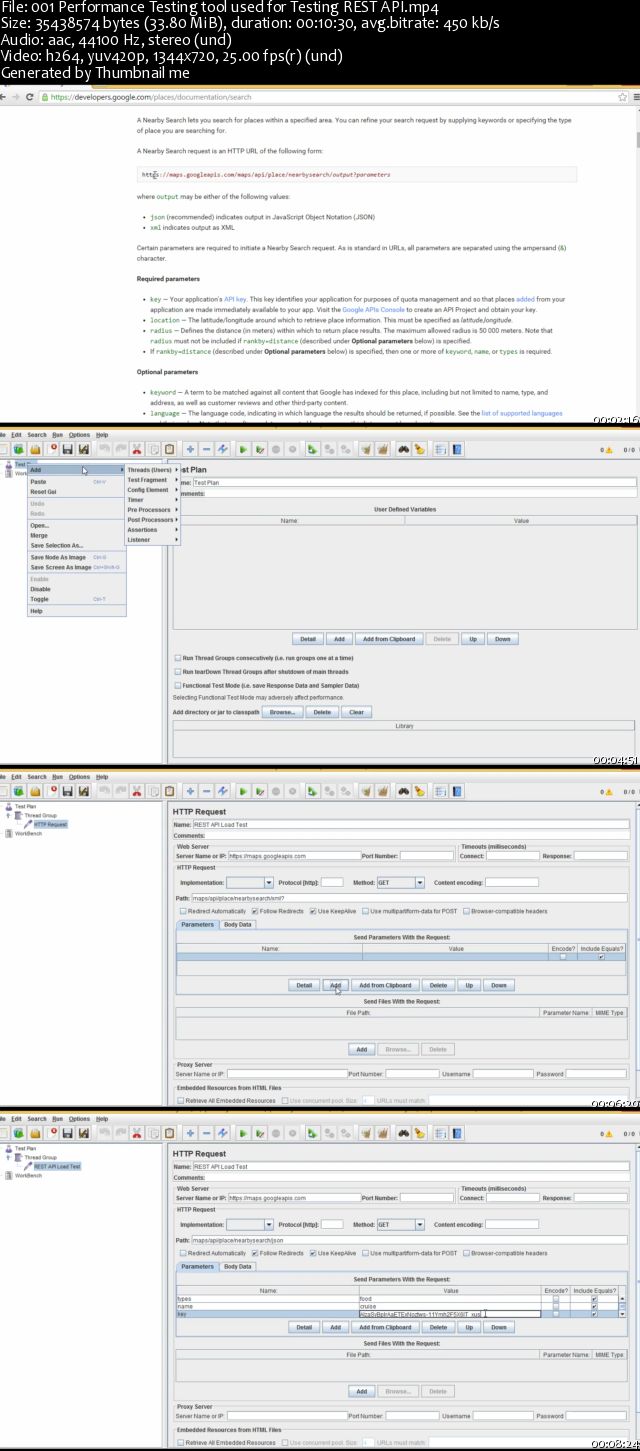Click the Remote Start icon in third frame toolbar
The image size is (640, 1451).
coord(311,791)
